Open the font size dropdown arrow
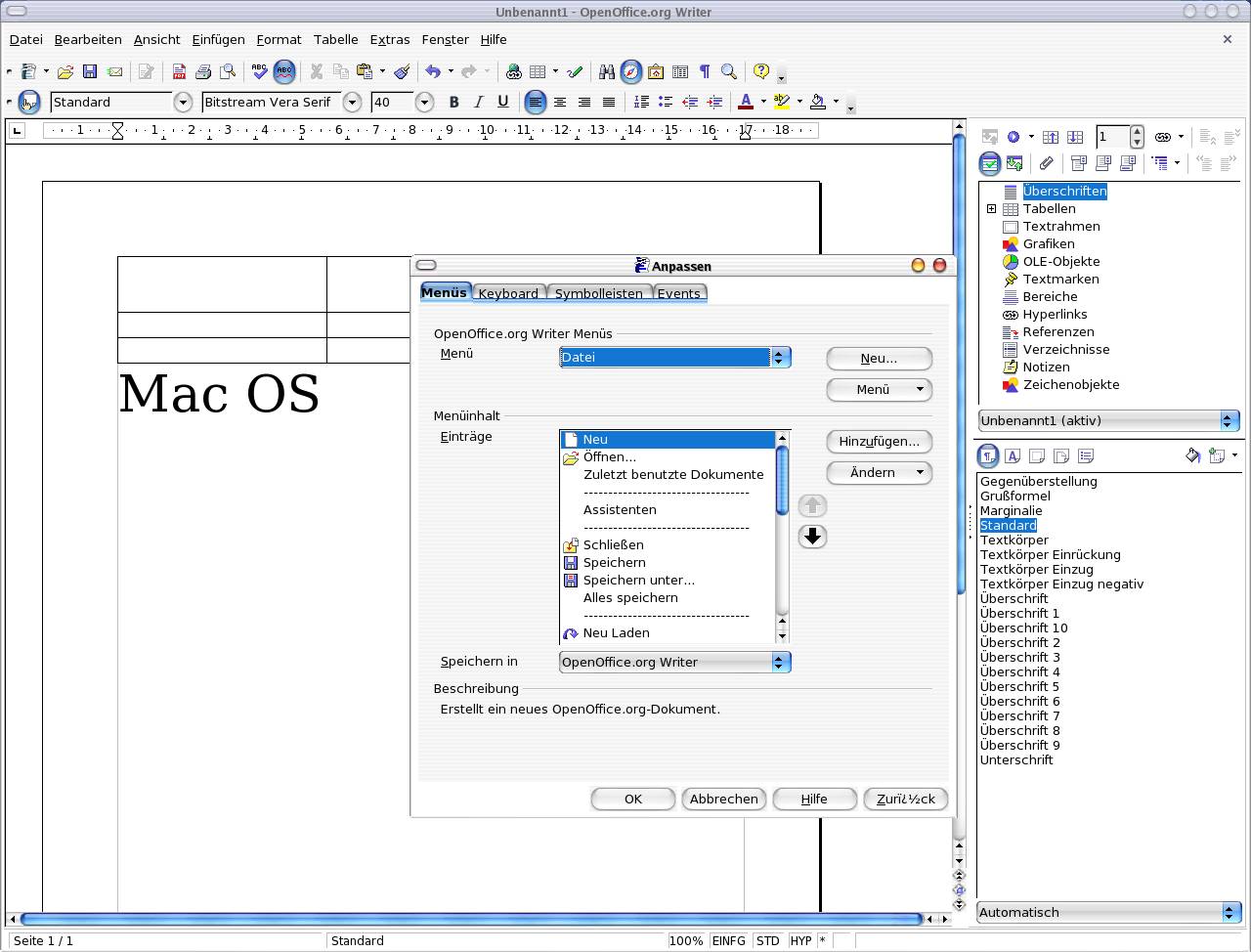 tap(424, 102)
